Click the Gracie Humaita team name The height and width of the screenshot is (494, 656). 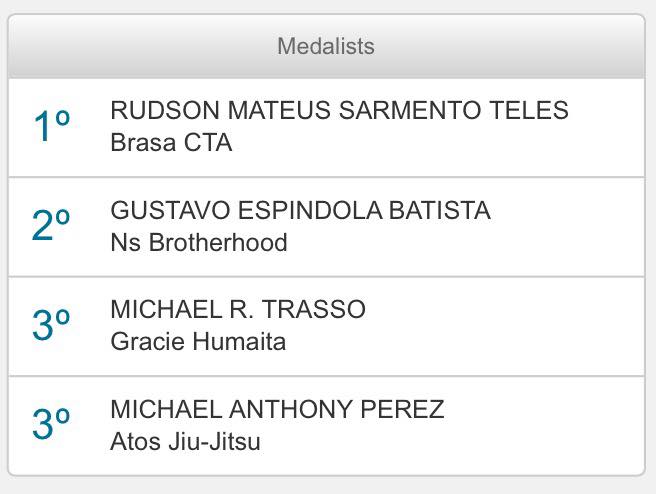click(198, 342)
